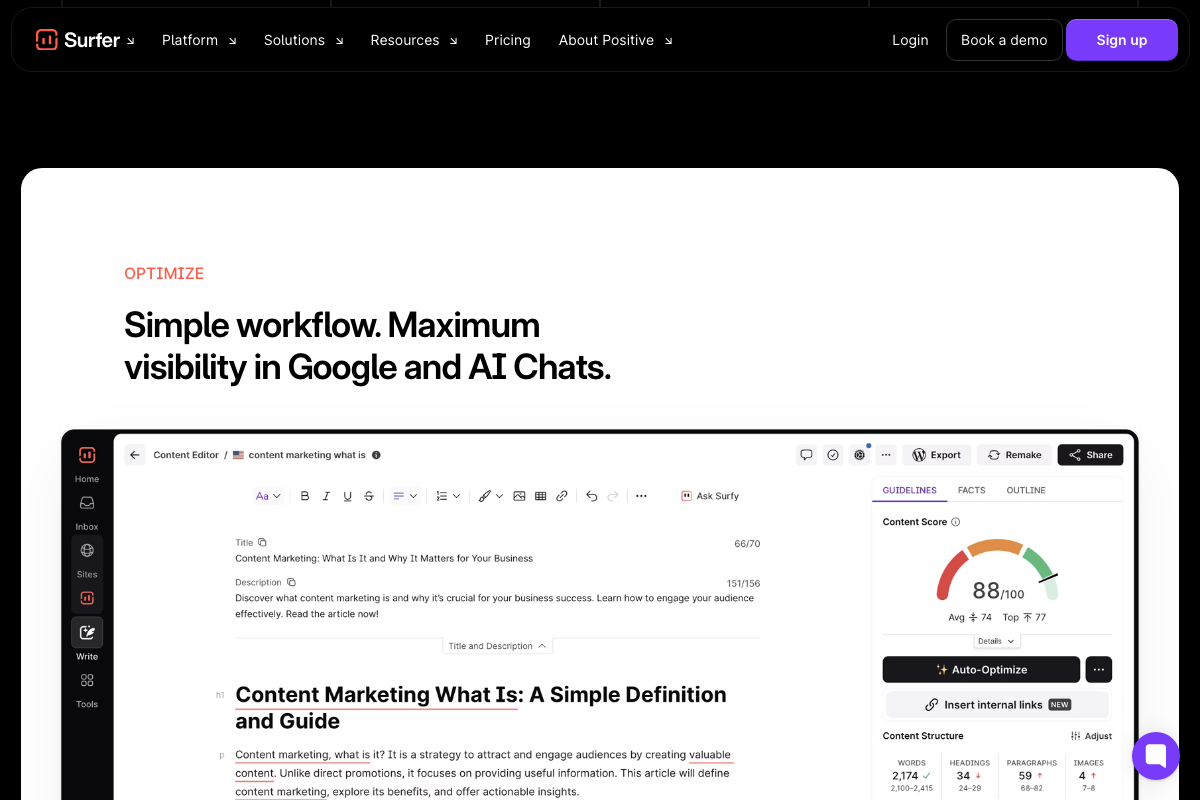
Task: Insert an image from the toolbar
Action: 519,496
